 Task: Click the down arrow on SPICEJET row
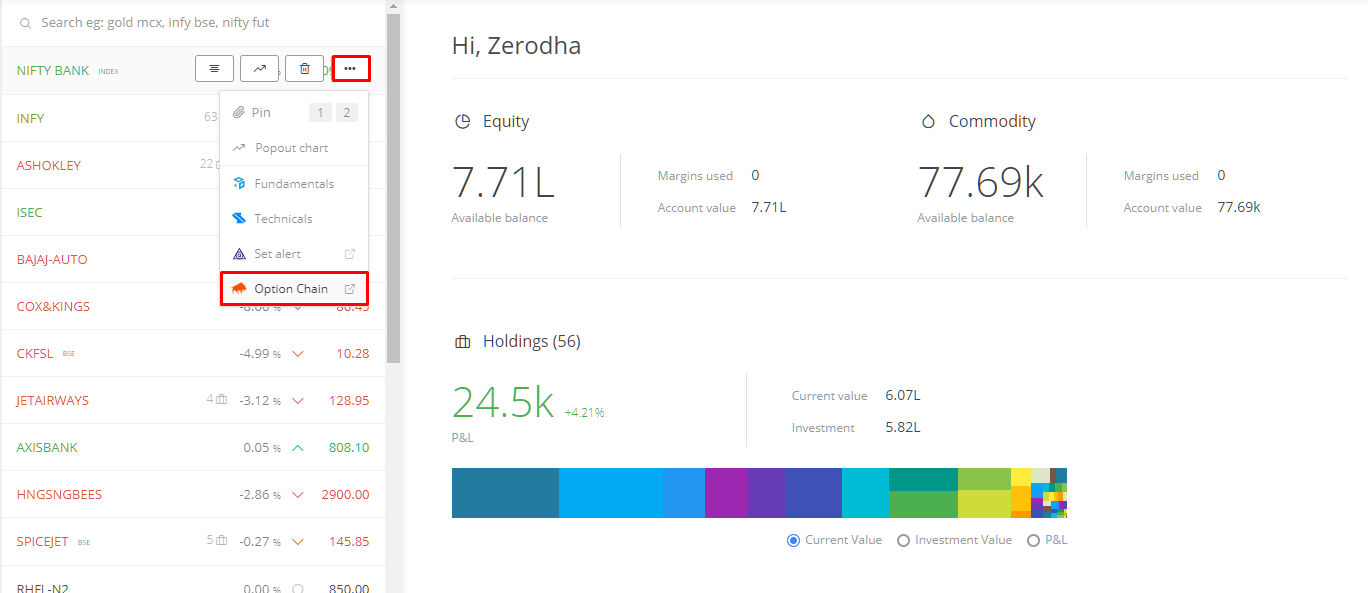pos(297,542)
